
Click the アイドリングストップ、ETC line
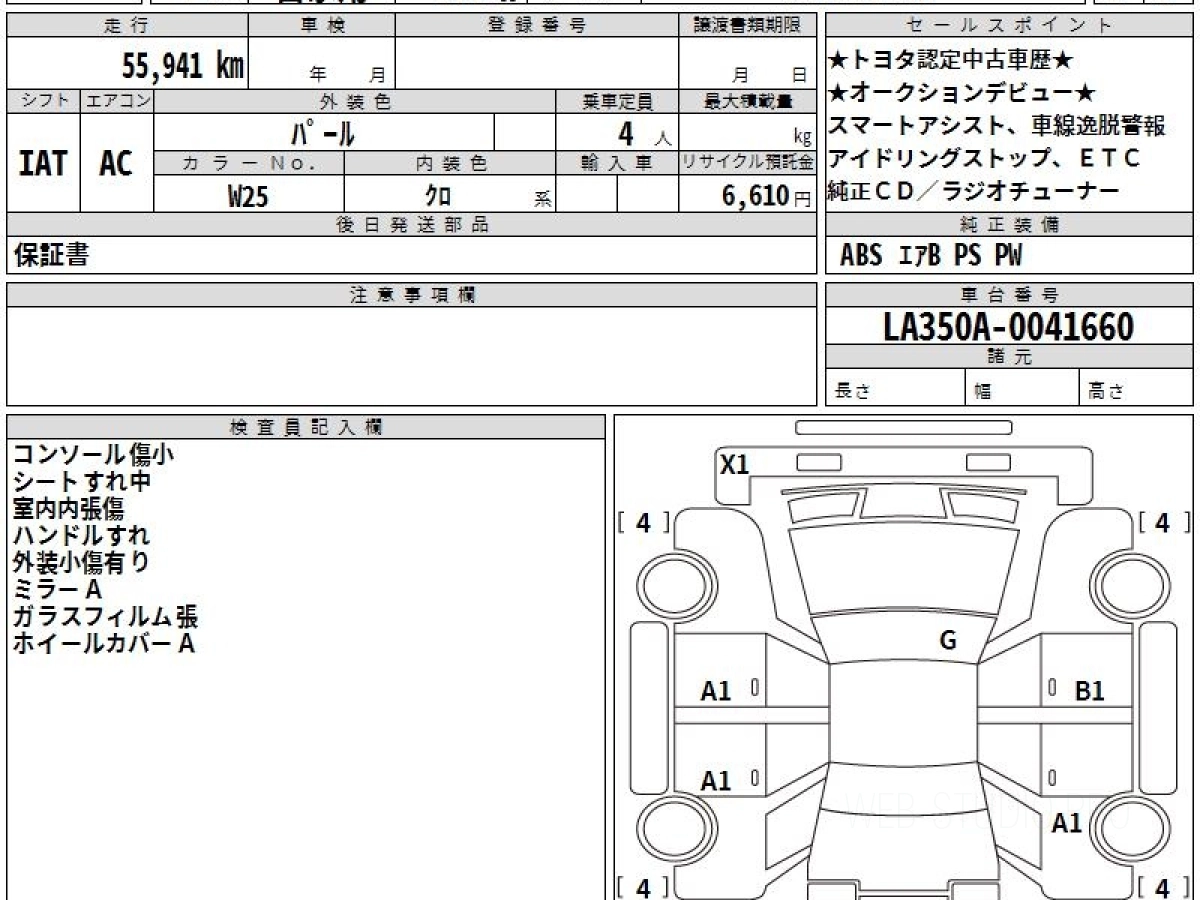pyautogui.click(x=984, y=158)
